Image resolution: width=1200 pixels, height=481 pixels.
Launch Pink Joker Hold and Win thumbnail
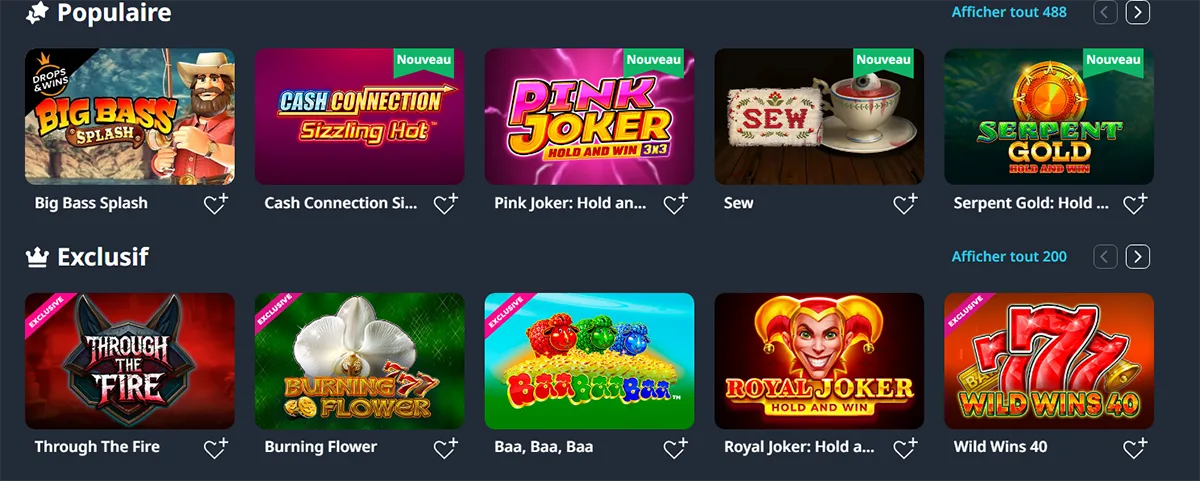click(x=590, y=117)
